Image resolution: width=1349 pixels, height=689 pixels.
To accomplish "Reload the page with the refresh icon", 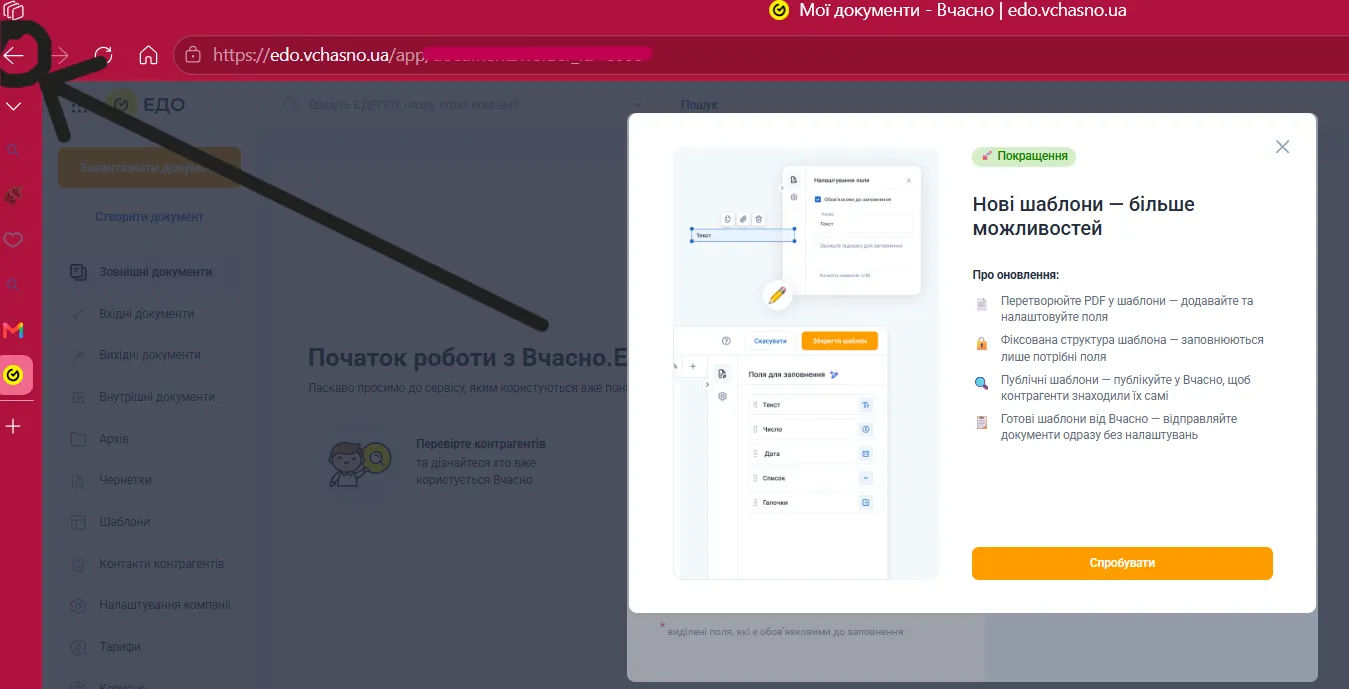I will (x=103, y=56).
